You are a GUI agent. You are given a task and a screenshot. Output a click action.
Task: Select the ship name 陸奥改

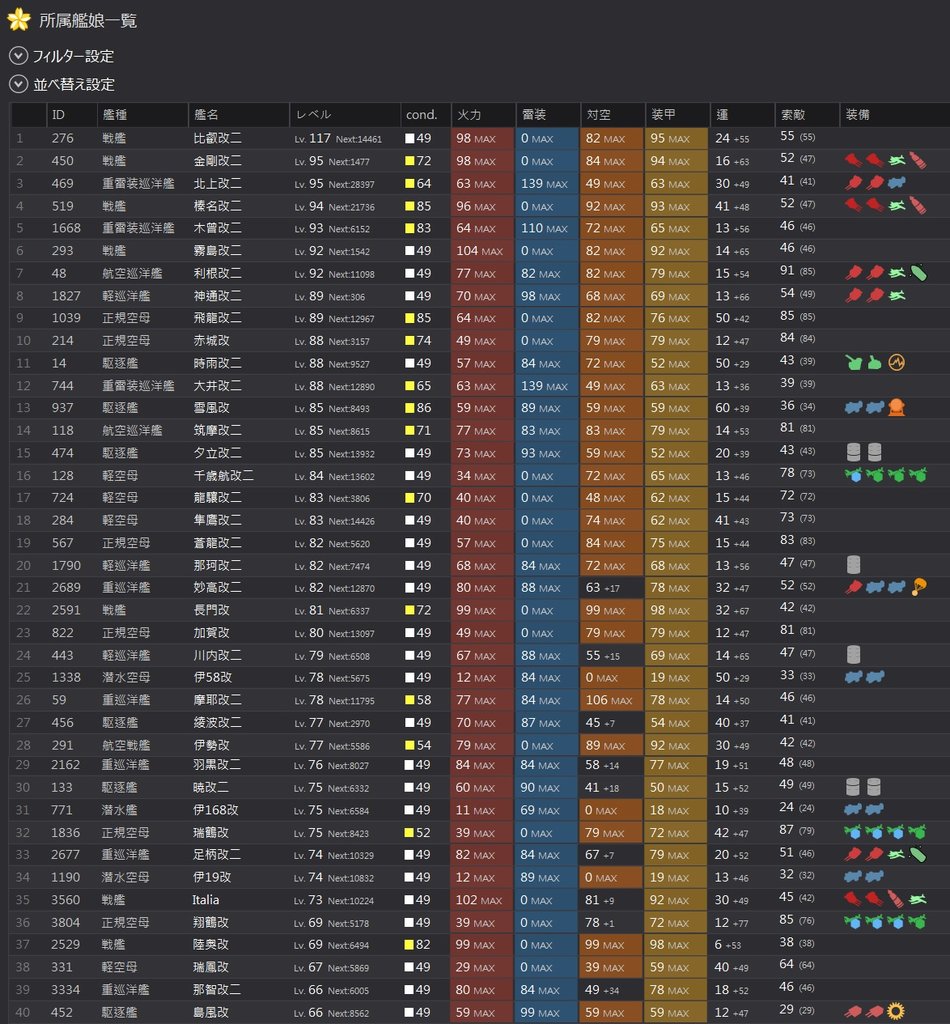211,944
